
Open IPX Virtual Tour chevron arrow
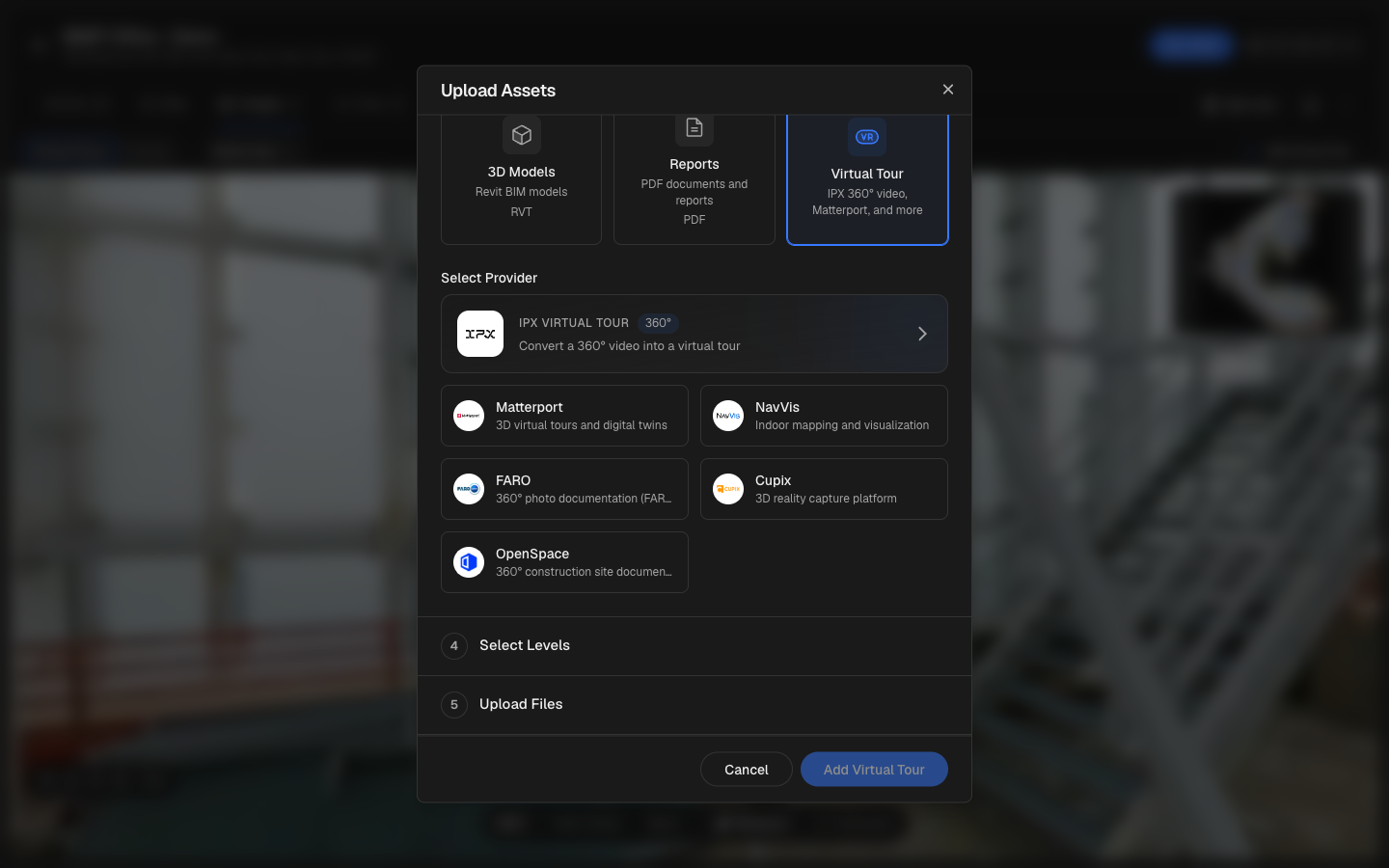click(x=922, y=334)
